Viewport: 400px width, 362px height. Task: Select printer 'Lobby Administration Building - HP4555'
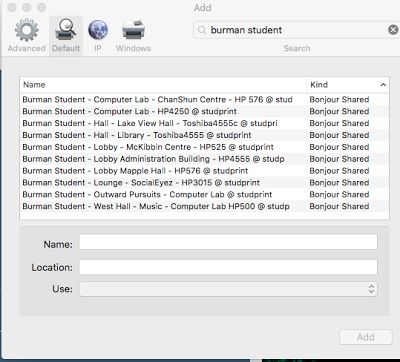click(x=204, y=159)
